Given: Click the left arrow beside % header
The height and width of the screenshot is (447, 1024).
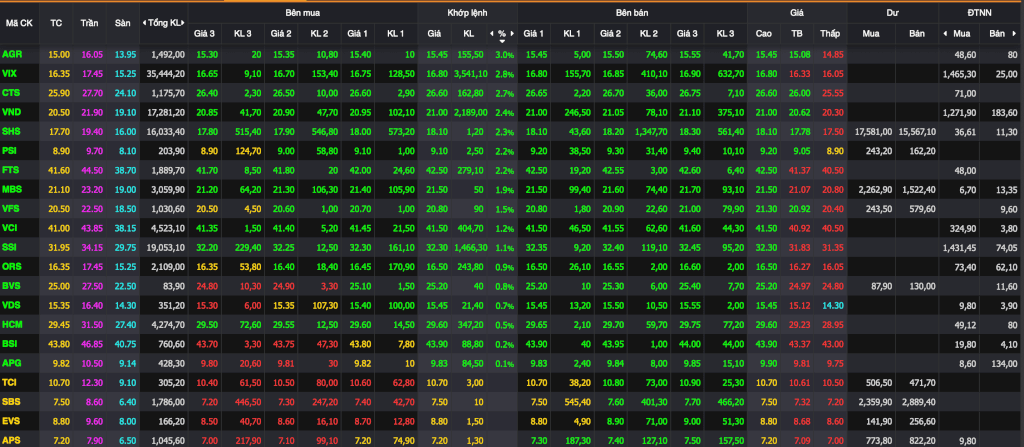Looking at the screenshot, I should [491, 33].
